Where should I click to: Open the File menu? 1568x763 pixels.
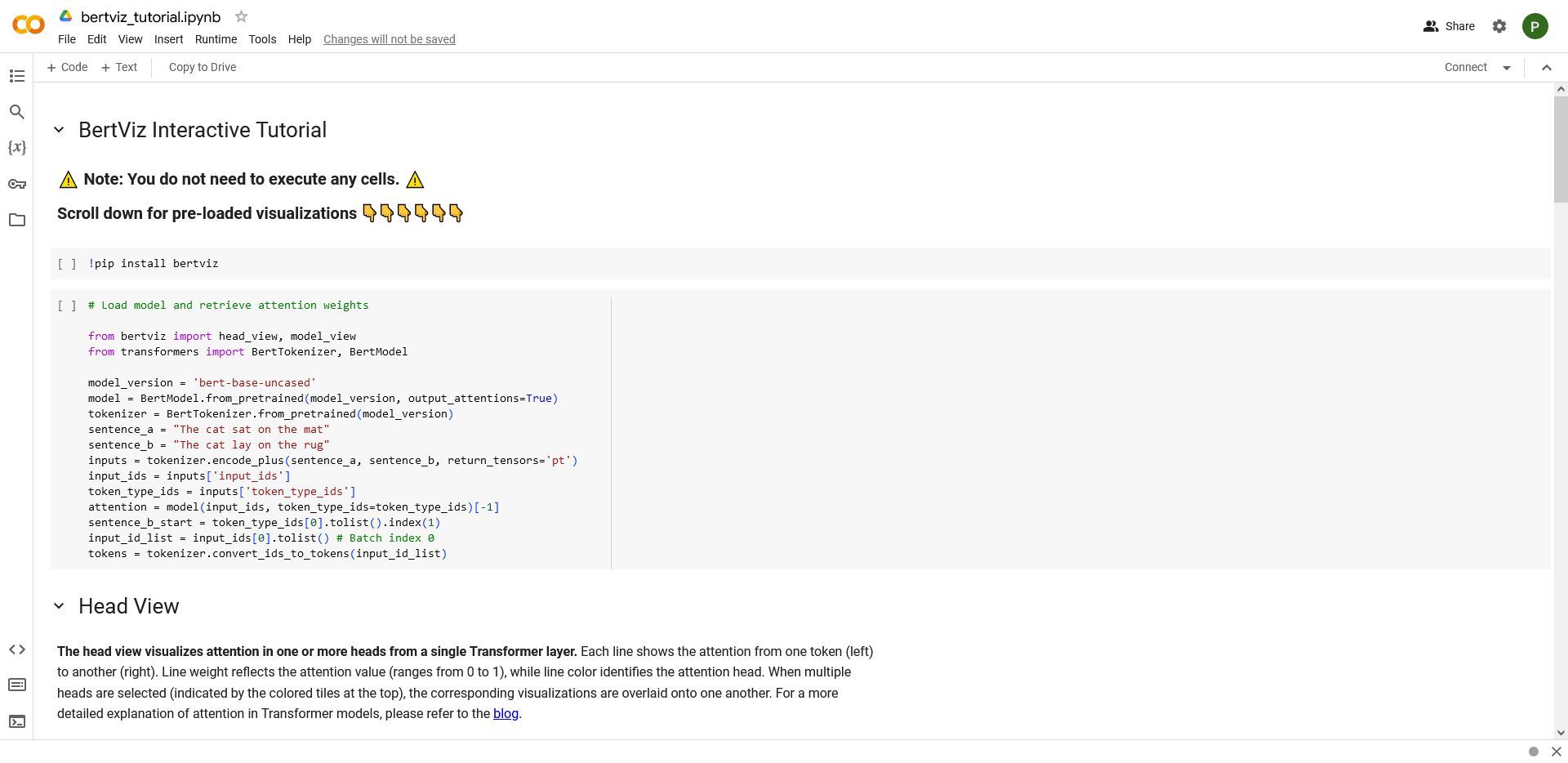click(67, 39)
